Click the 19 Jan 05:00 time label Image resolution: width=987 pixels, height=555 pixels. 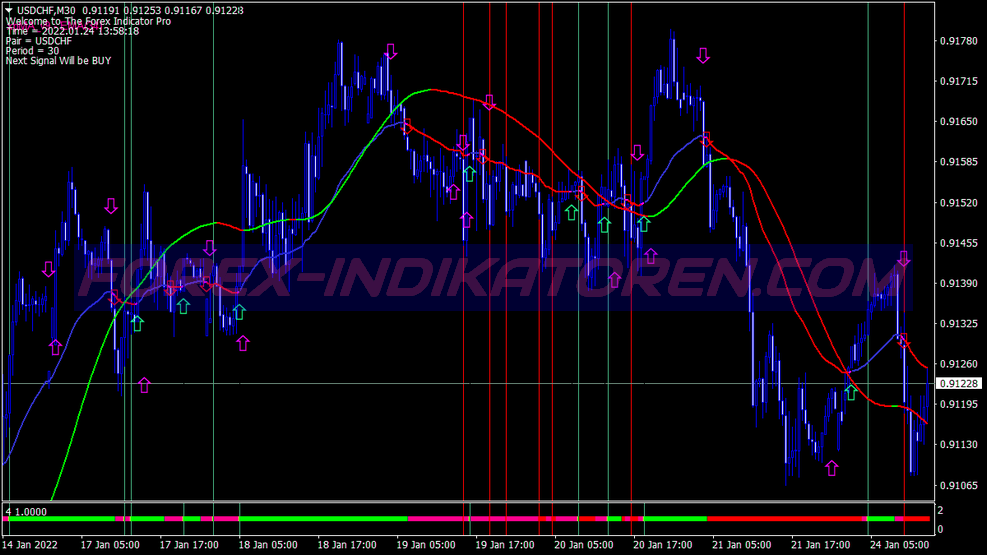pos(427,545)
